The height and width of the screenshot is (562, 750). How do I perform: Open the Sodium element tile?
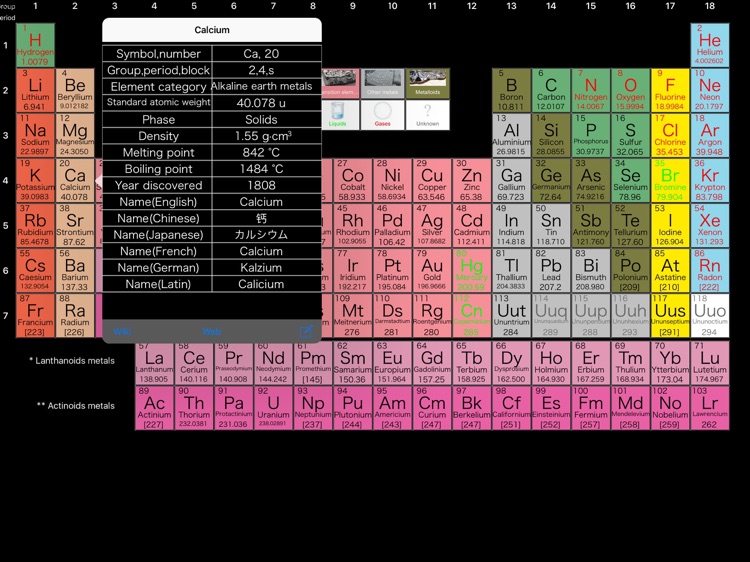coord(35,135)
